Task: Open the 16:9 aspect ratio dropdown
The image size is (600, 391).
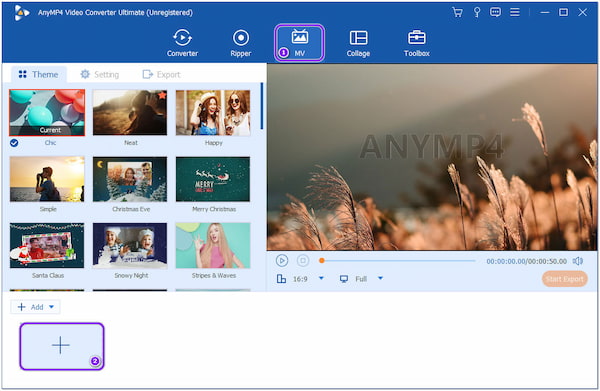Action: 321,278
